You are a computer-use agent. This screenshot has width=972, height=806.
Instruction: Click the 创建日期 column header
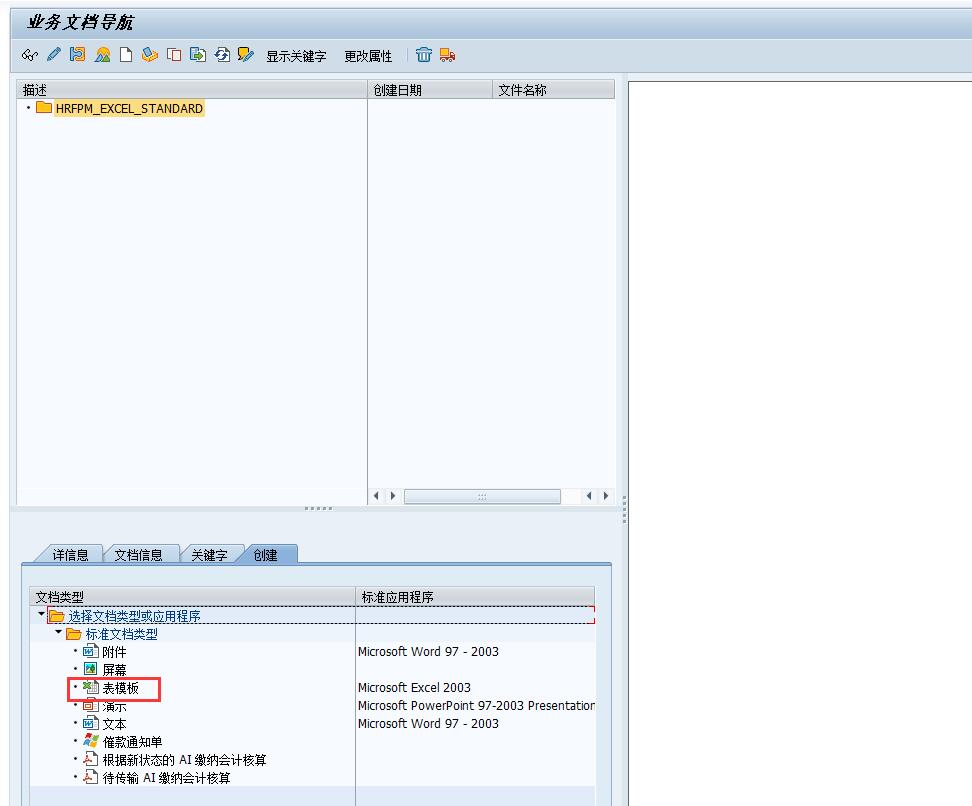[x=398, y=90]
